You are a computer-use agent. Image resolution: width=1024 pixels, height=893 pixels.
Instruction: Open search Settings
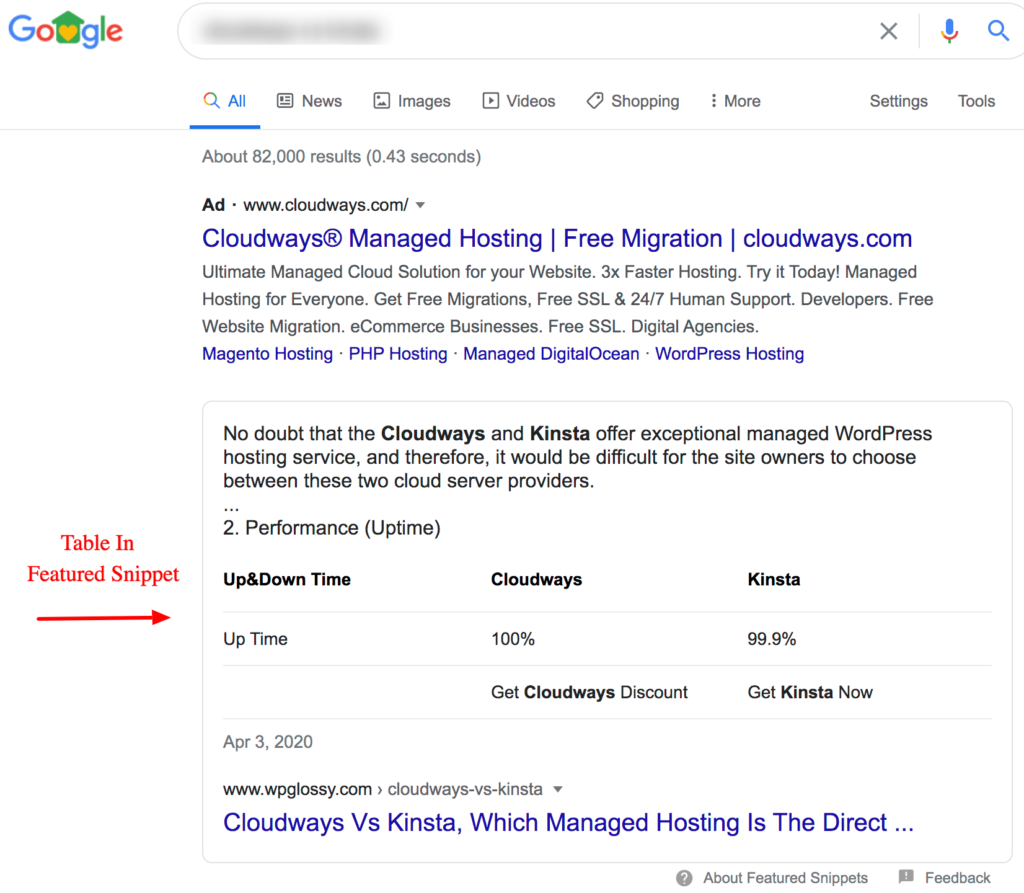pos(899,101)
